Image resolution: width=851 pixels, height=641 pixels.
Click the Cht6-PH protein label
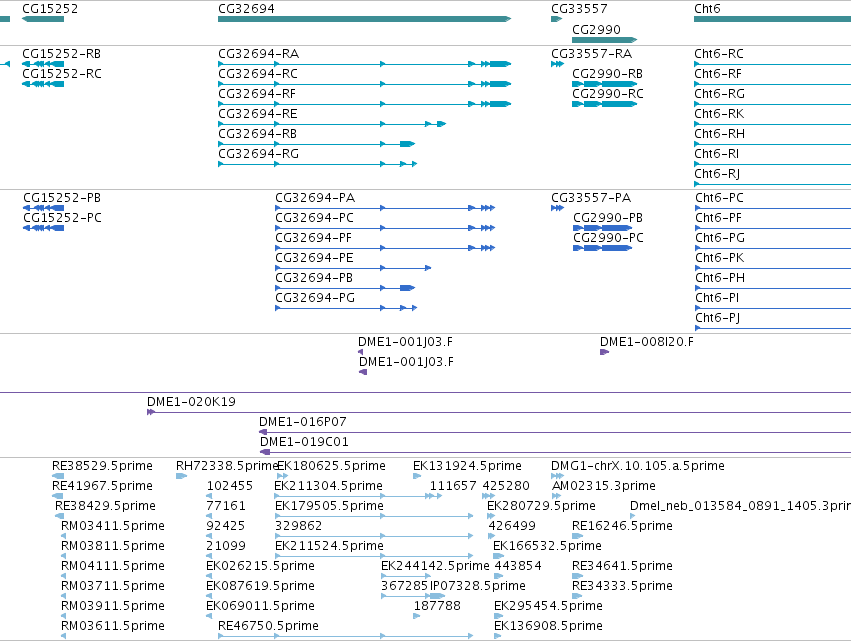point(720,278)
